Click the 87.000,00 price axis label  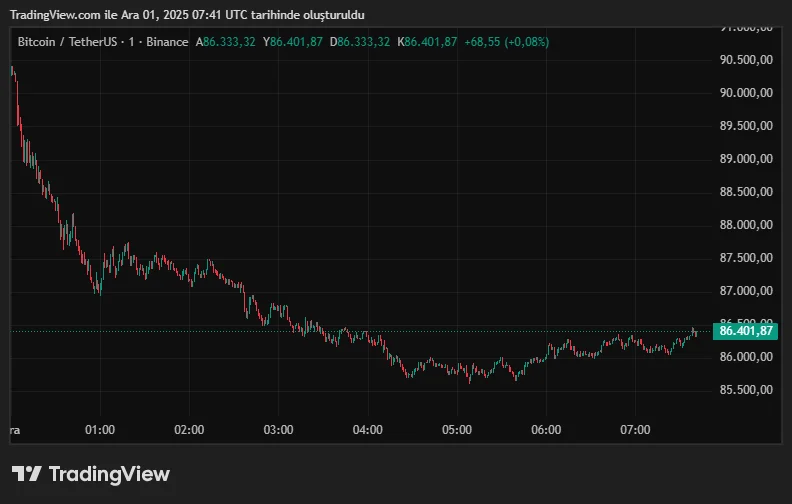746,291
